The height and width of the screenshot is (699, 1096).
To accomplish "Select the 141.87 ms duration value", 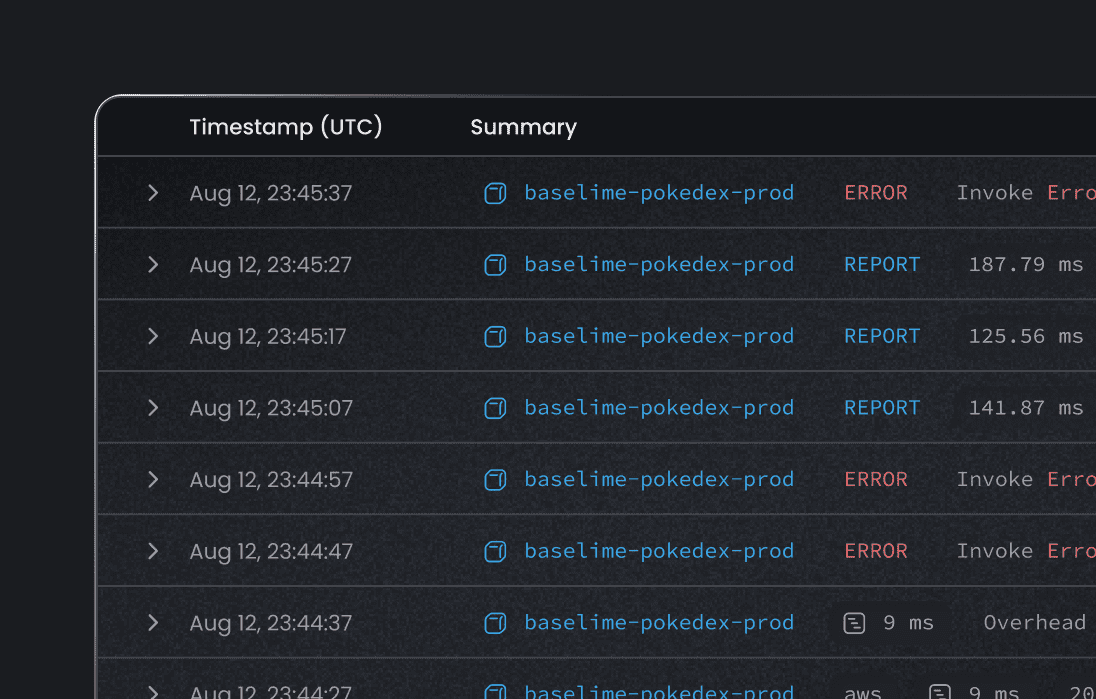I will pyautogui.click(x=1026, y=408).
